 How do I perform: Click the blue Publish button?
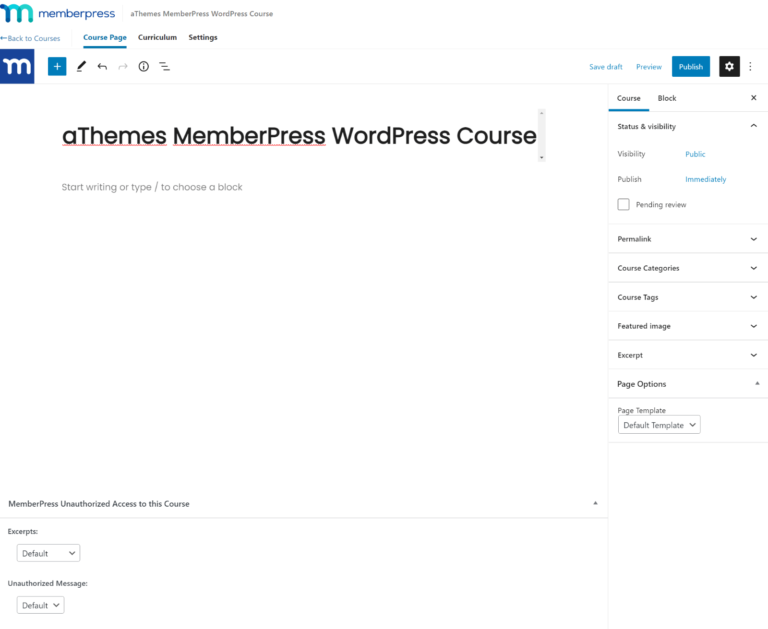pos(691,67)
